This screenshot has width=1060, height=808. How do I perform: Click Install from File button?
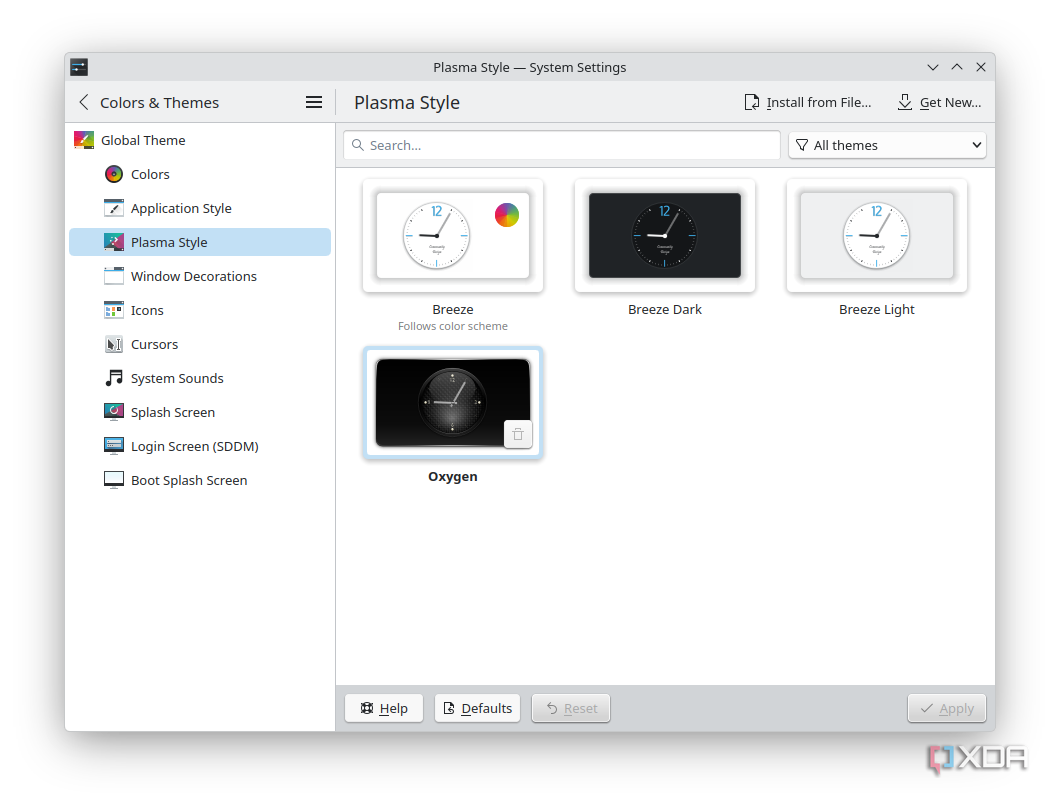(x=808, y=102)
